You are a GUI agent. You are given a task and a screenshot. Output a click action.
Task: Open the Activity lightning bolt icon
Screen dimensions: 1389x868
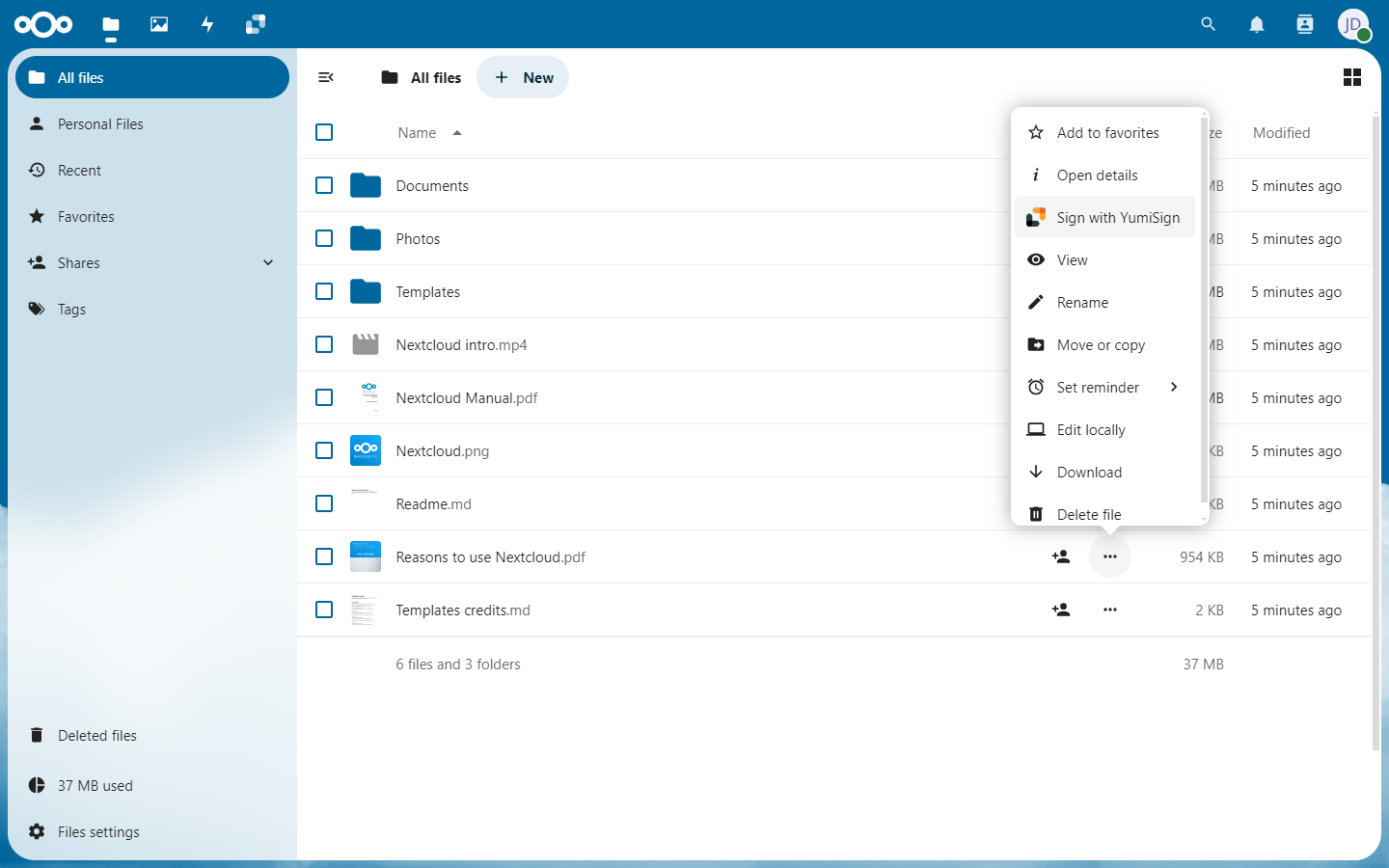pos(207,24)
